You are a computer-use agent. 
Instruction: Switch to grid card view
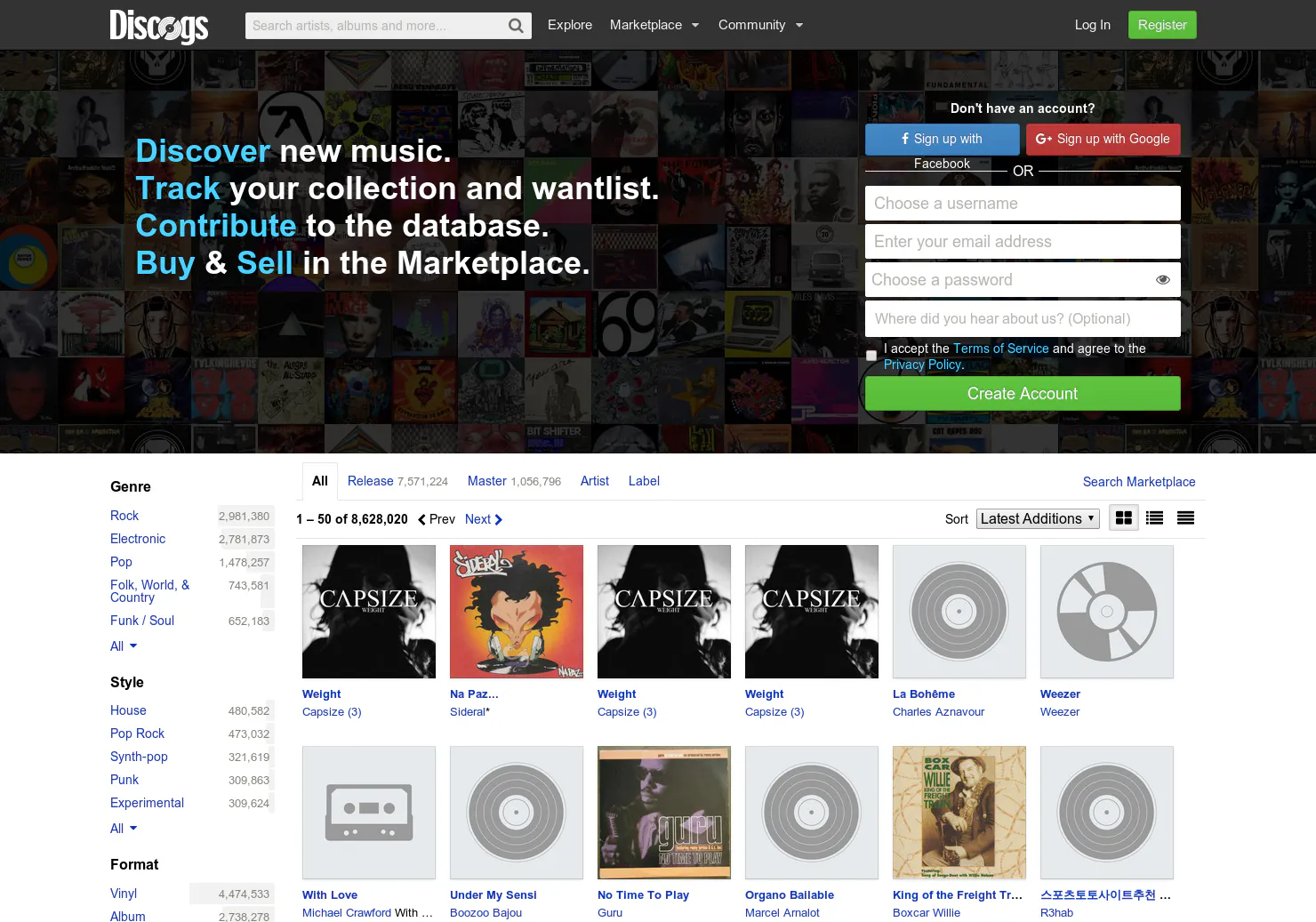pyautogui.click(x=1124, y=518)
